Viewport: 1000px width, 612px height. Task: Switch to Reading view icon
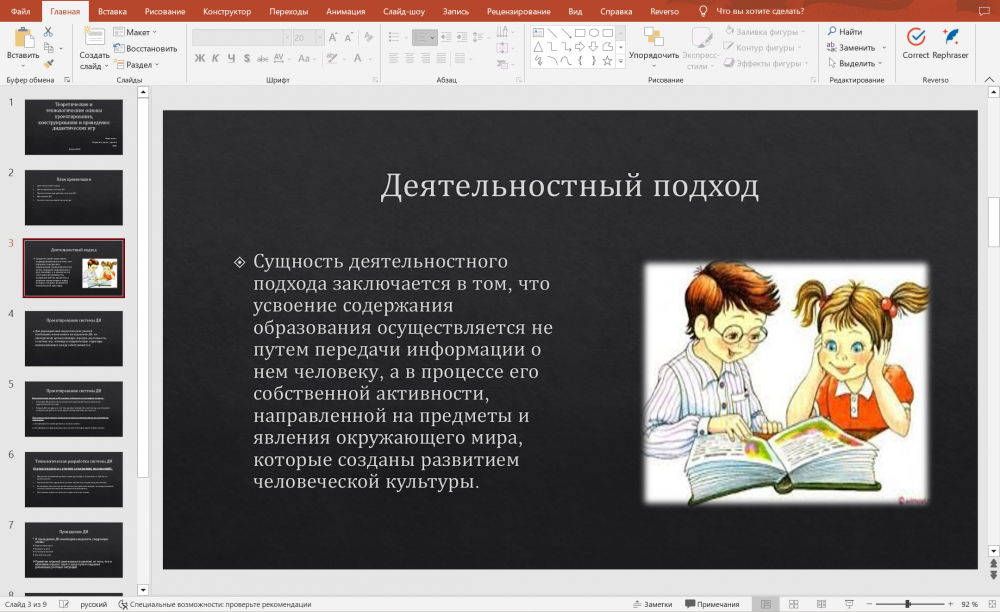[821, 604]
